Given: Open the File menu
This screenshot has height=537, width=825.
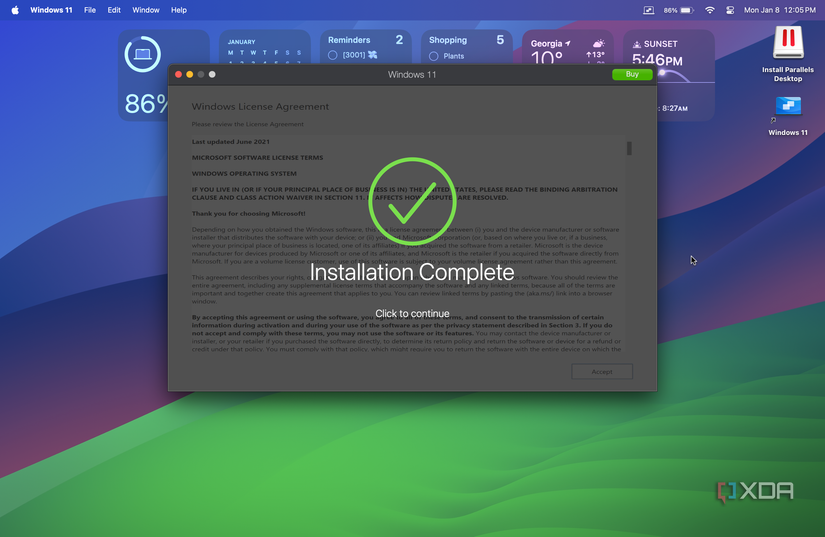Looking at the screenshot, I should click(90, 10).
